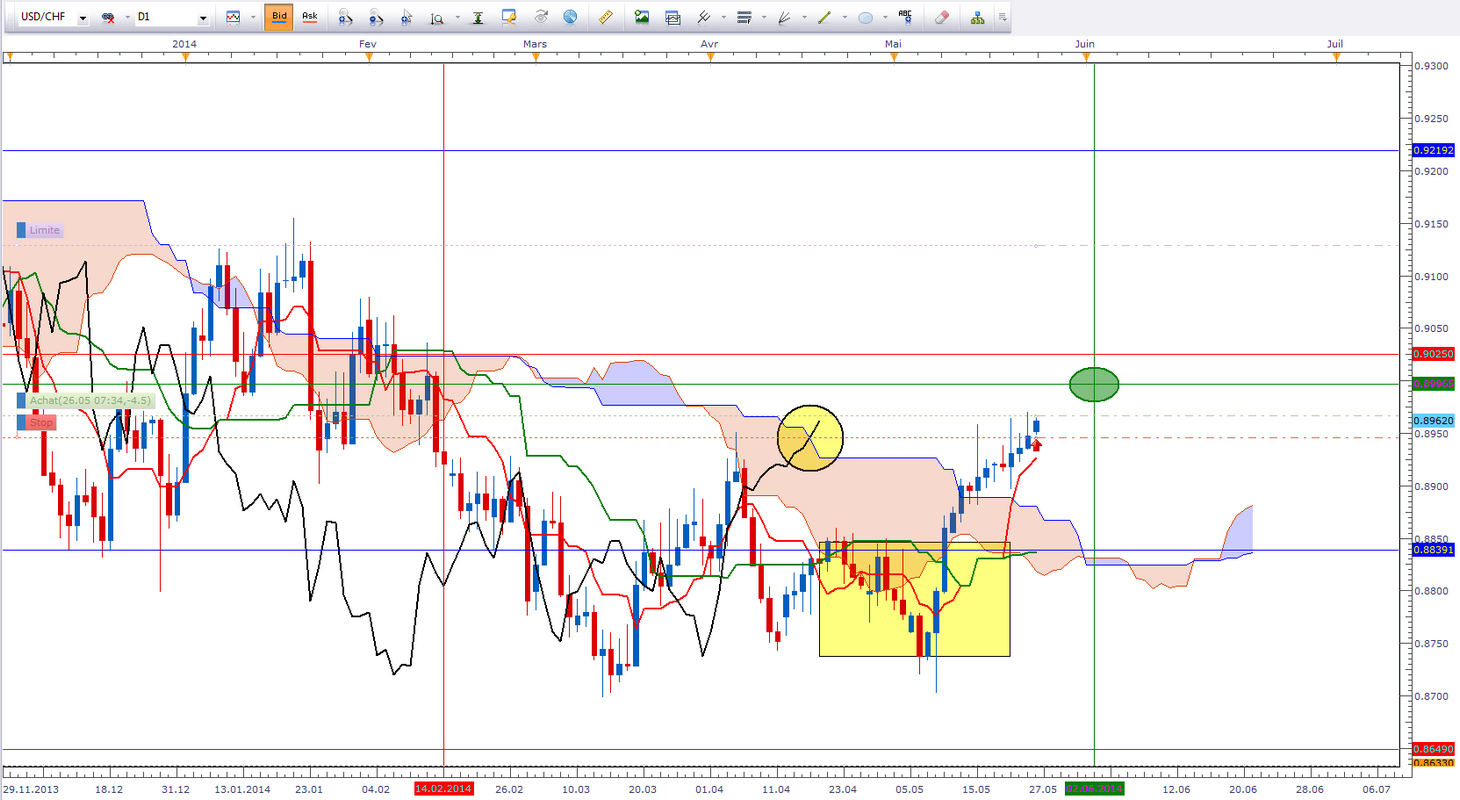This screenshot has width=1460, height=800.
Task: Expand the fan lines dropdown arrow
Action: point(802,17)
